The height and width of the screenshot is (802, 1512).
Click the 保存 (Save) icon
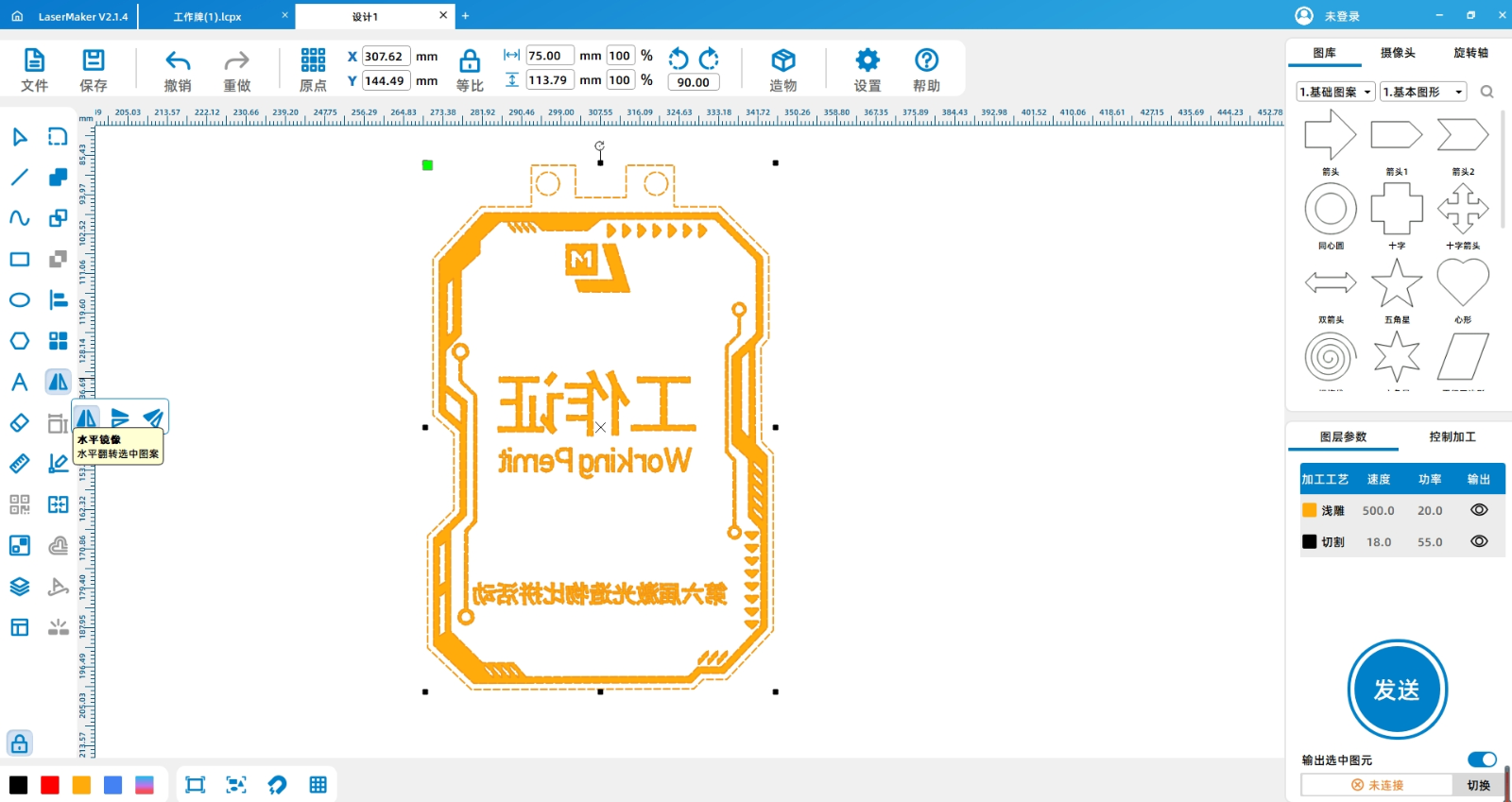(93, 61)
